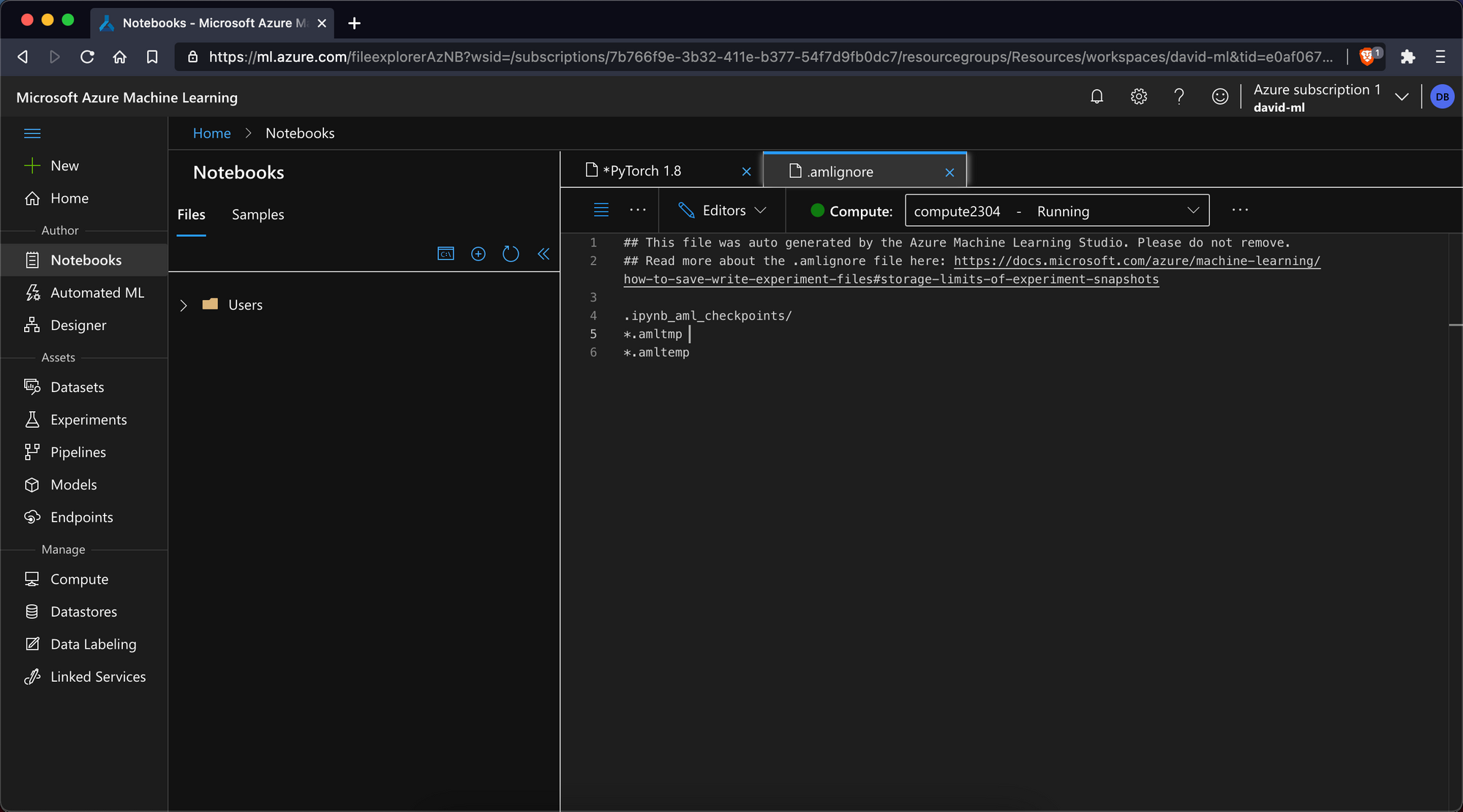Expand the Users folder
The width and height of the screenshot is (1463, 812).
pyautogui.click(x=184, y=305)
